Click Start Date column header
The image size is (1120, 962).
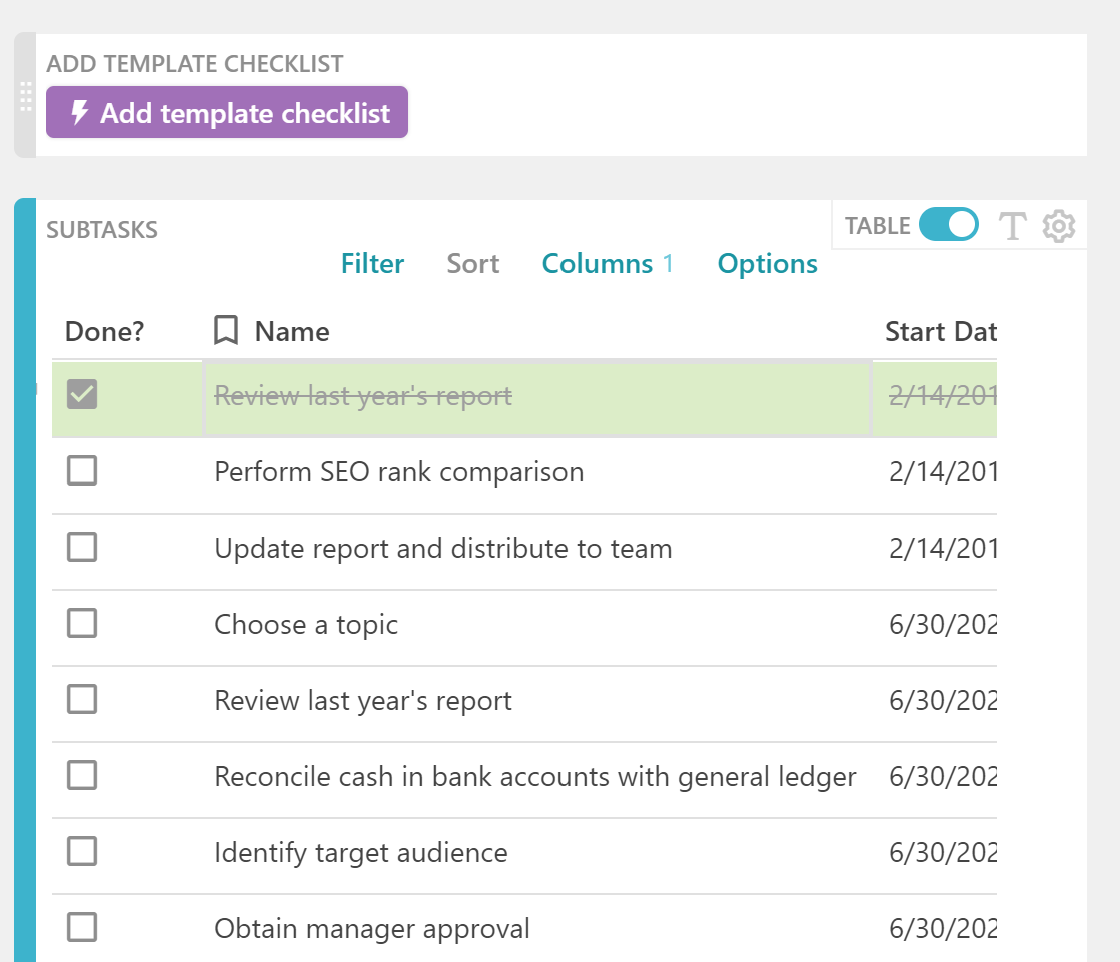pos(940,331)
